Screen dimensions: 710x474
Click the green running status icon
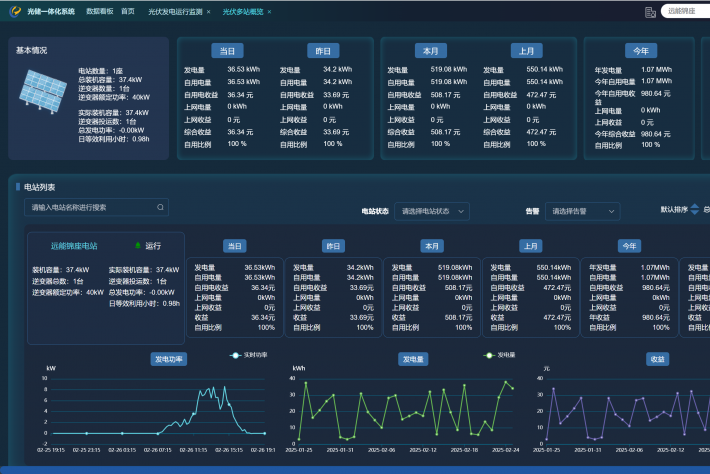[x=137, y=245]
